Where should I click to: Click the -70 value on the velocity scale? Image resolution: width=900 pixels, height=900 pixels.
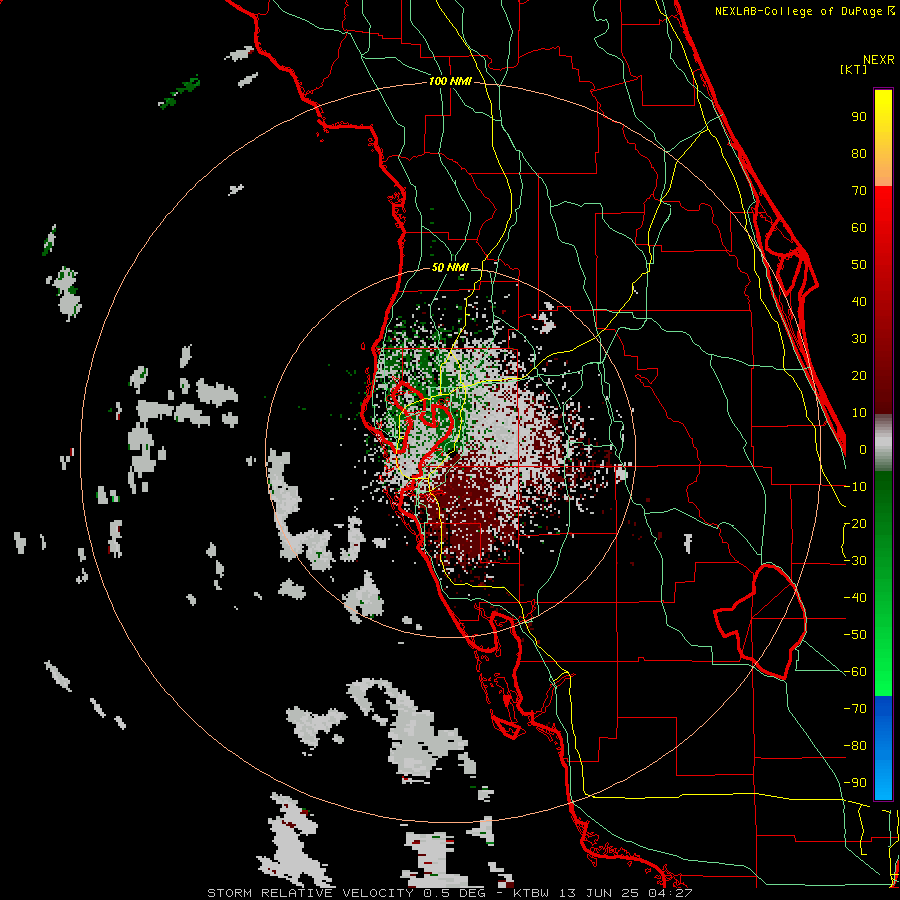click(855, 709)
